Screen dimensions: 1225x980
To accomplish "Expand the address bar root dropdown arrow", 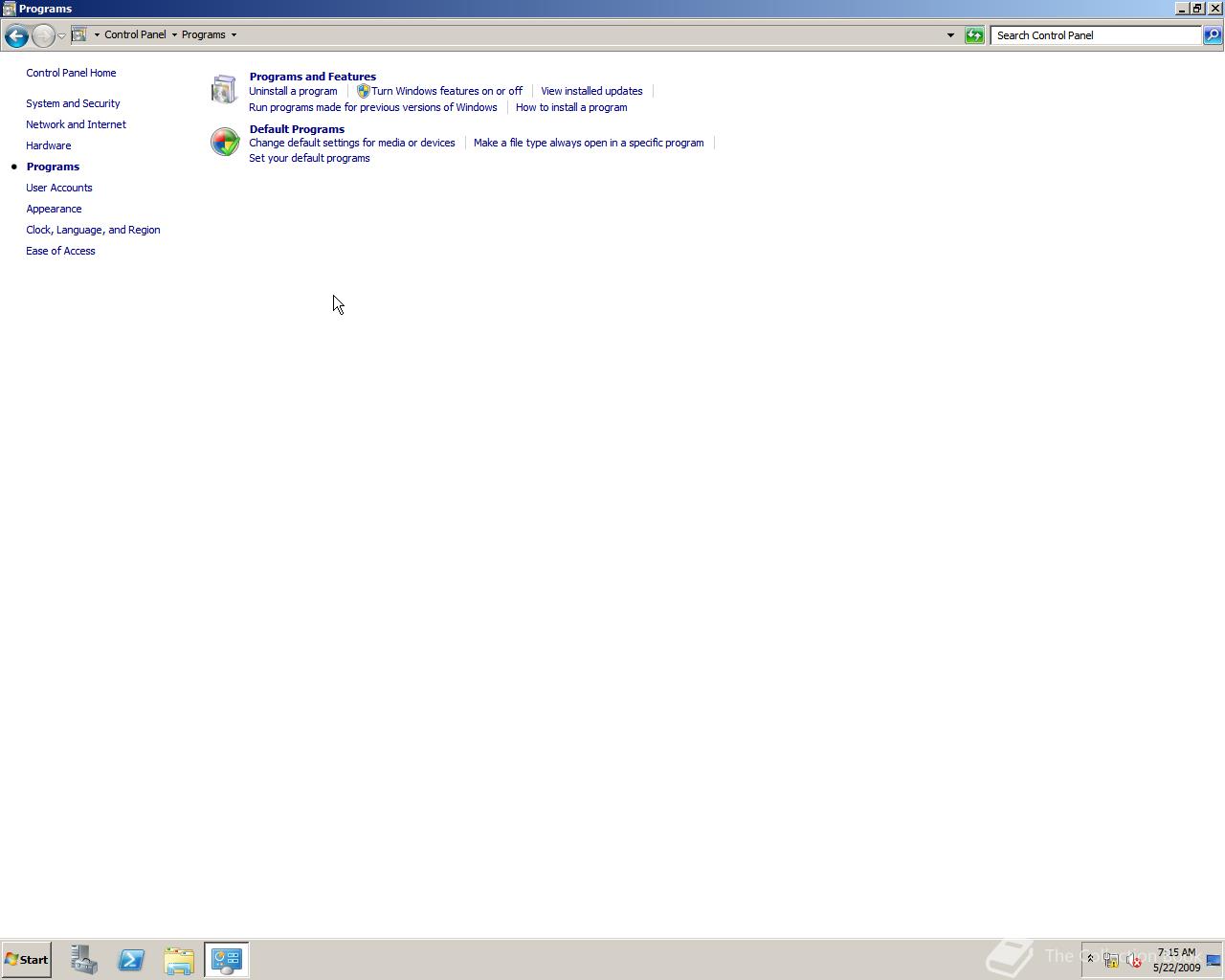I will point(97,34).
